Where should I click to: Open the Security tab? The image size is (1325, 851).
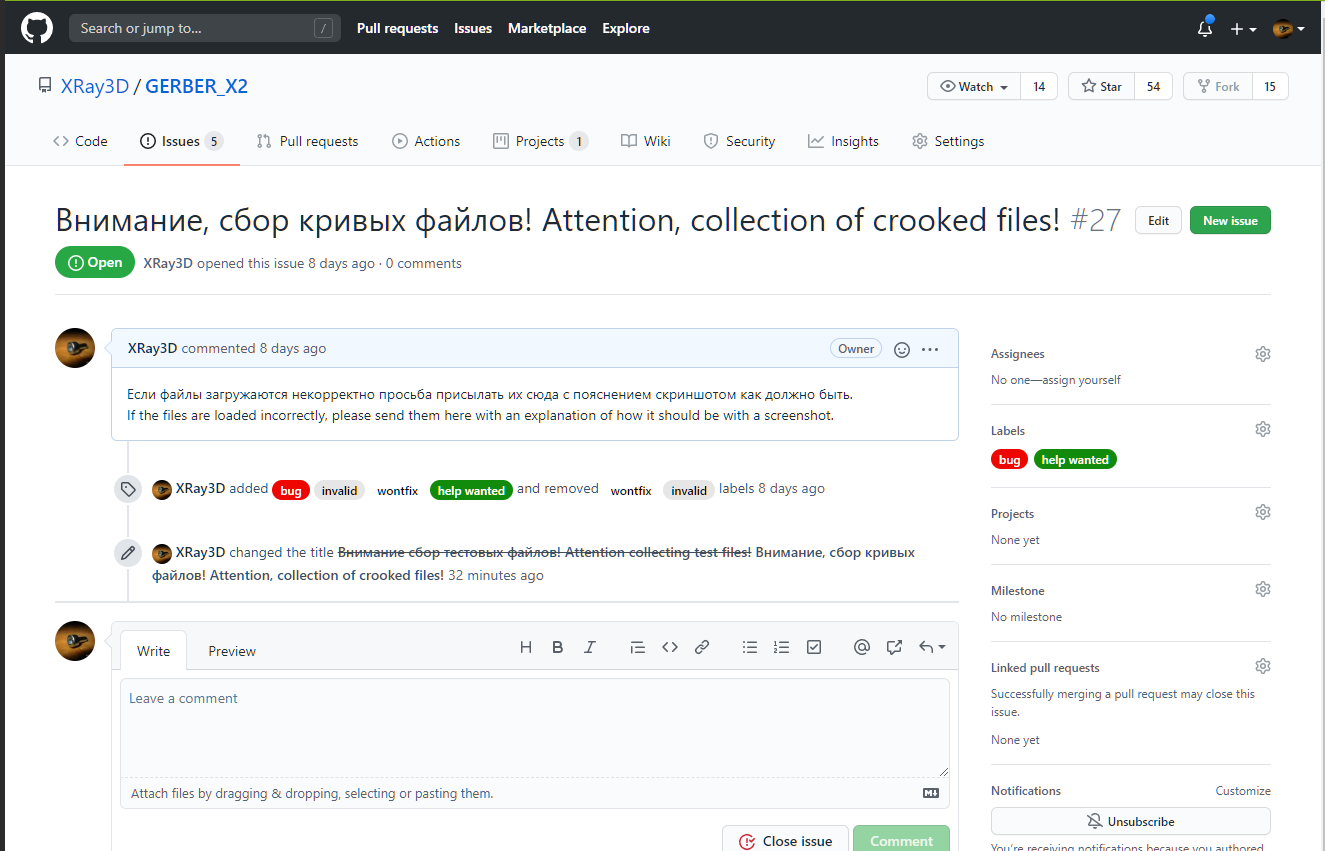tap(739, 141)
